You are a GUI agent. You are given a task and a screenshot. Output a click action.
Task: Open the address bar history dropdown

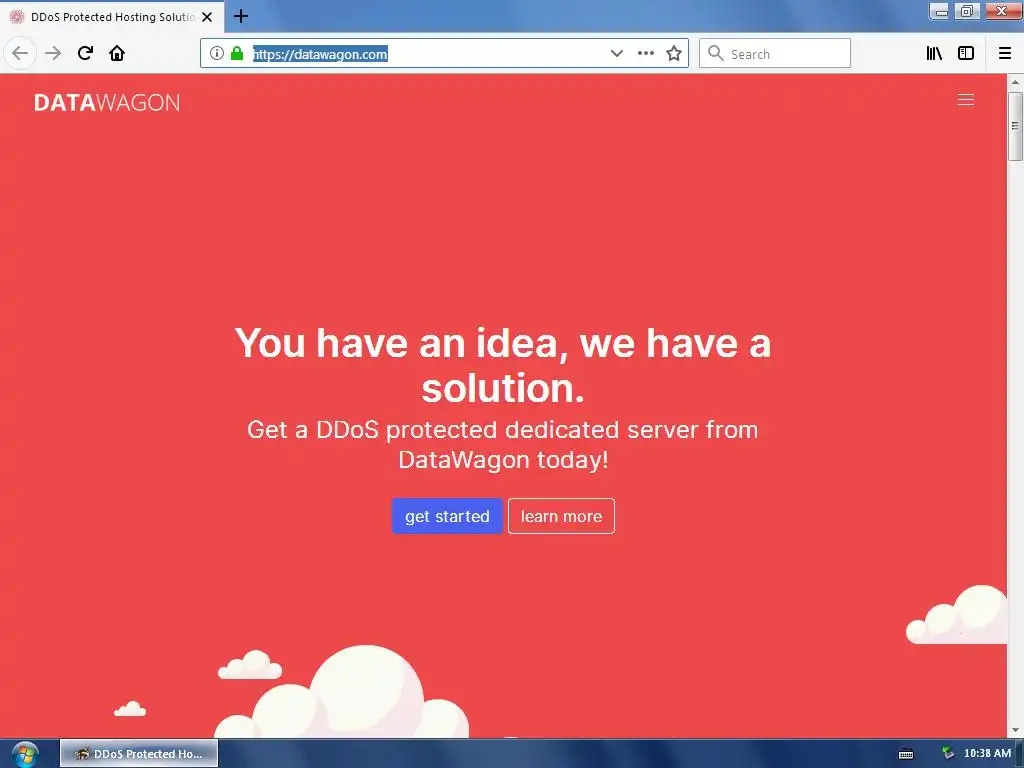pos(616,54)
